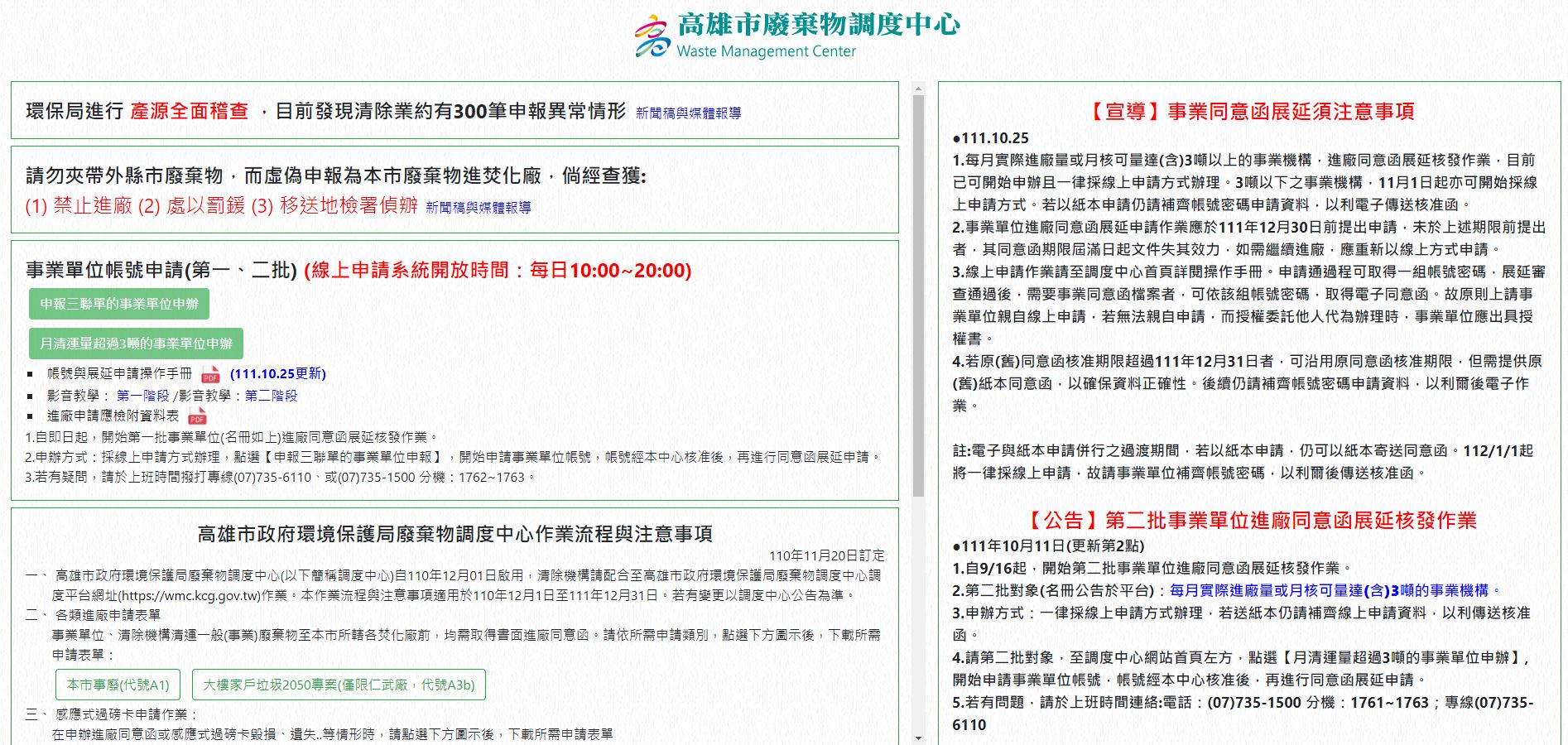Click the Waste Management Center subtitle text
Image resolution: width=1568 pixels, height=745 pixels.
point(766,51)
